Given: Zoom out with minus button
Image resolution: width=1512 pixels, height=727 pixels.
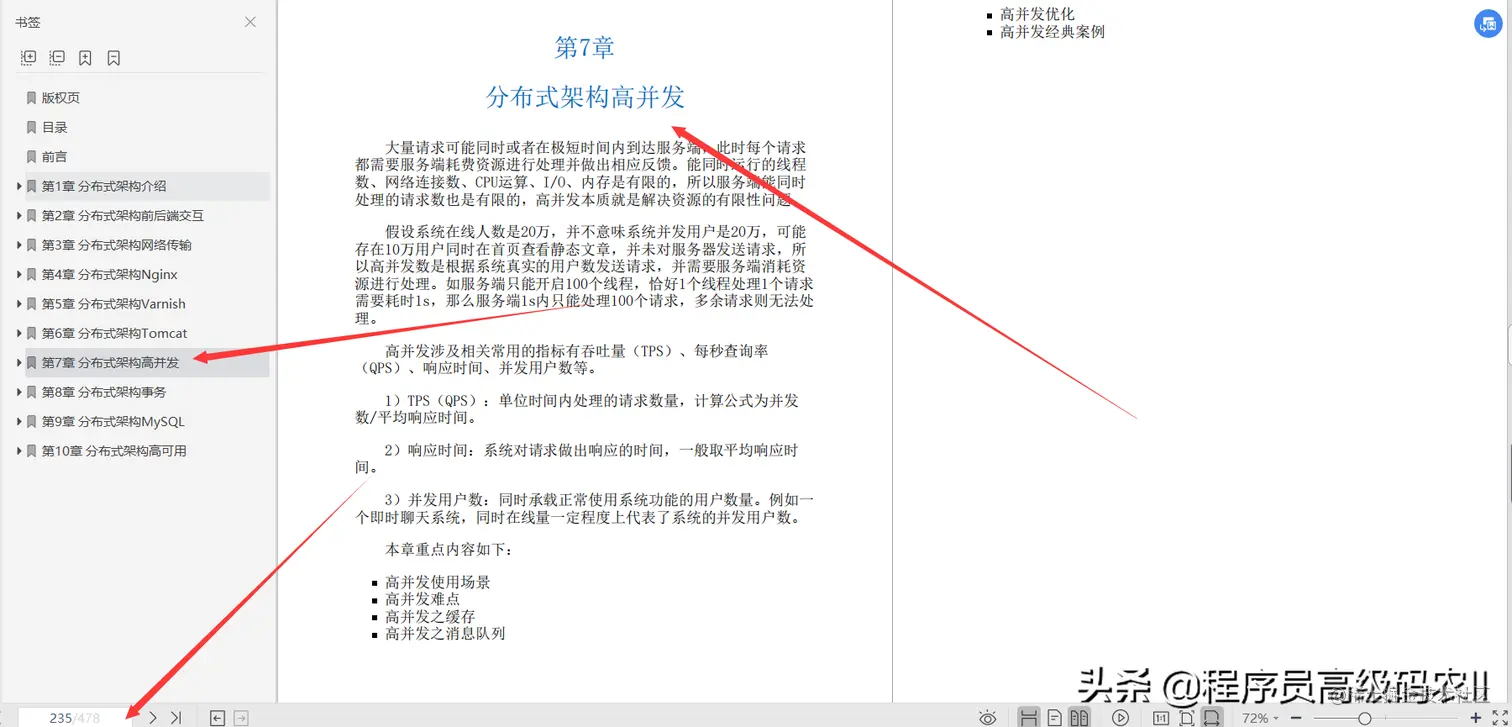Looking at the screenshot, I should coord(1296,718).
